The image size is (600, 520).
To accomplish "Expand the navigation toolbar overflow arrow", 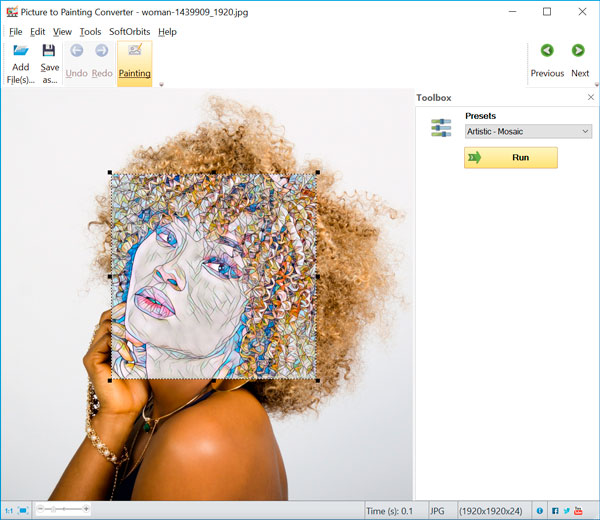I will [597, 85].
